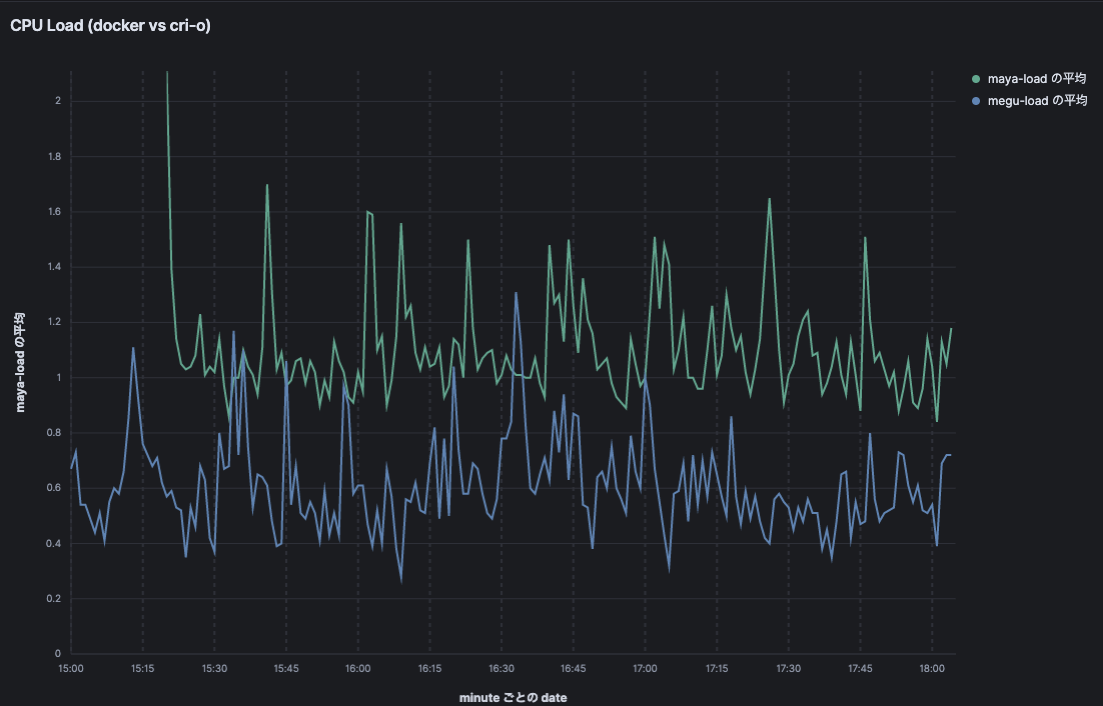Viewport: 1103px width, 706px height.
Task: Click the 15:00 x-axis tick label
Action: [71, 669]
